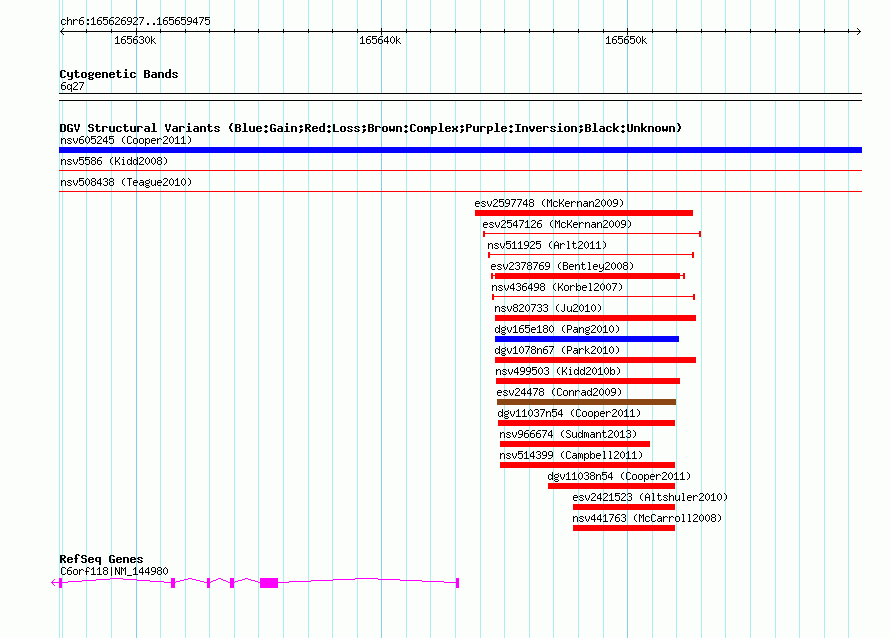The height and width of the screenshot is (638, 890).
Task: Click the esv2597748 (McKernan2009) variant label
Action: point(549,203)
